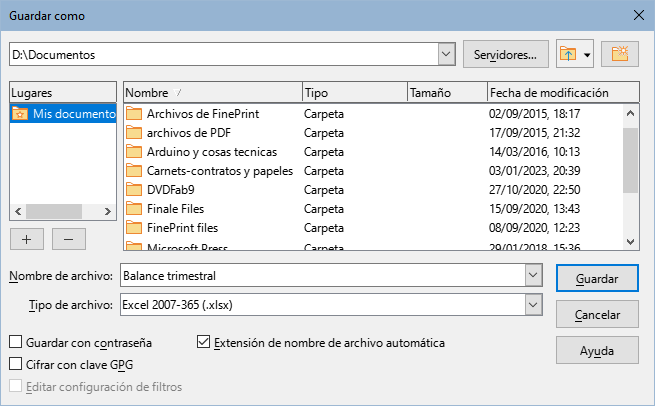The image size is (655, 406).
Task: Sort files by the Nombre column header
Action: point(210,92)
